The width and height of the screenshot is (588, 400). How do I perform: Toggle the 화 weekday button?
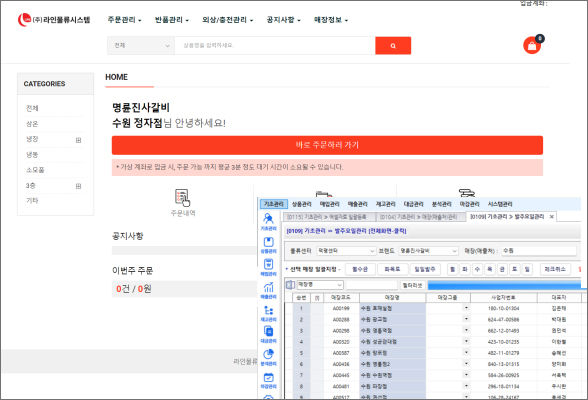pos(465,269)
